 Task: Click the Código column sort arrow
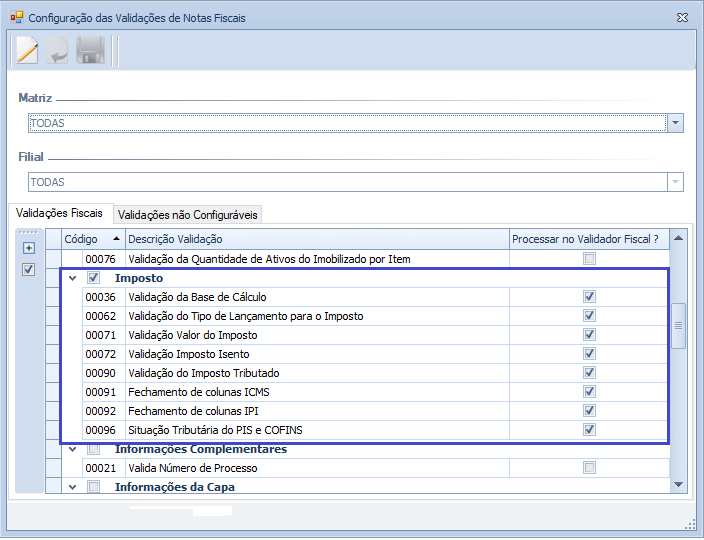coord(116,239)
